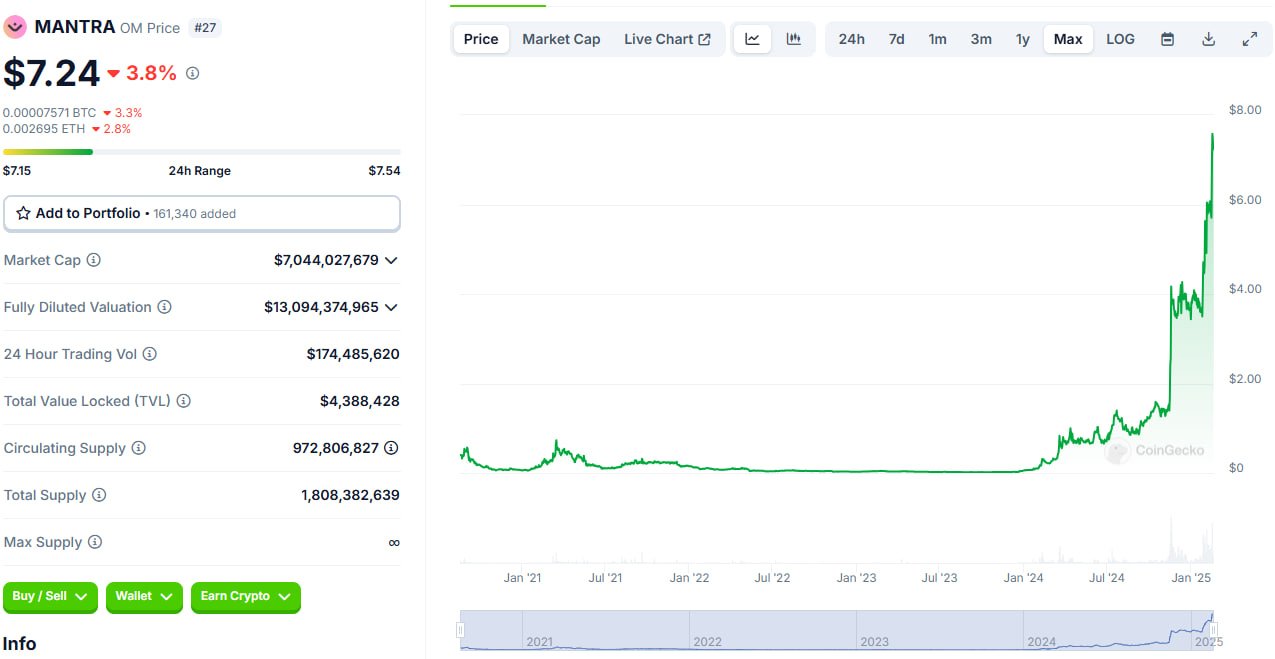
Task: Select the 1m time range
Action: [x=937, y=39]
